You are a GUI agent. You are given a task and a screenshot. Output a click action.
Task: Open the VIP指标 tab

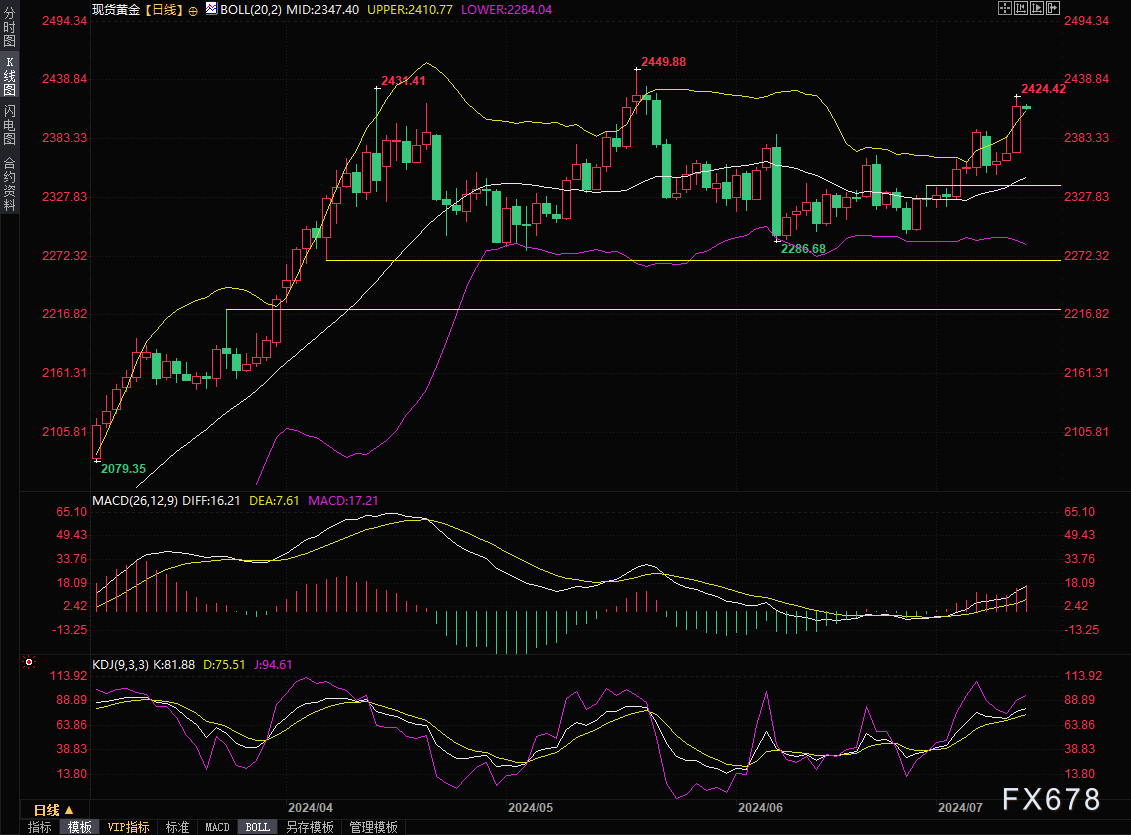click(x=128, y=827)
